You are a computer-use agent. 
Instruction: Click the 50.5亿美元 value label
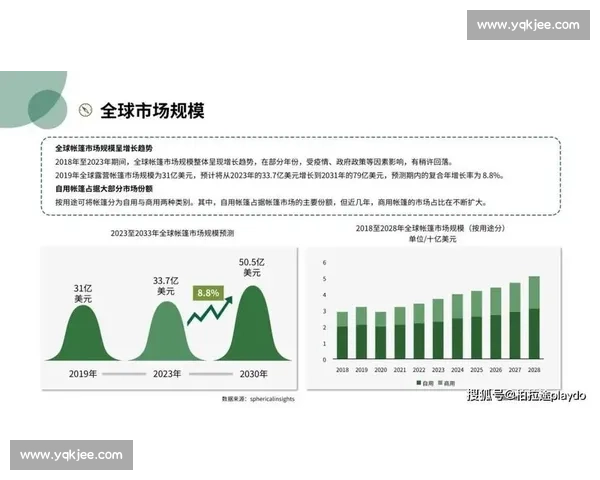click(x=252, y=268)
